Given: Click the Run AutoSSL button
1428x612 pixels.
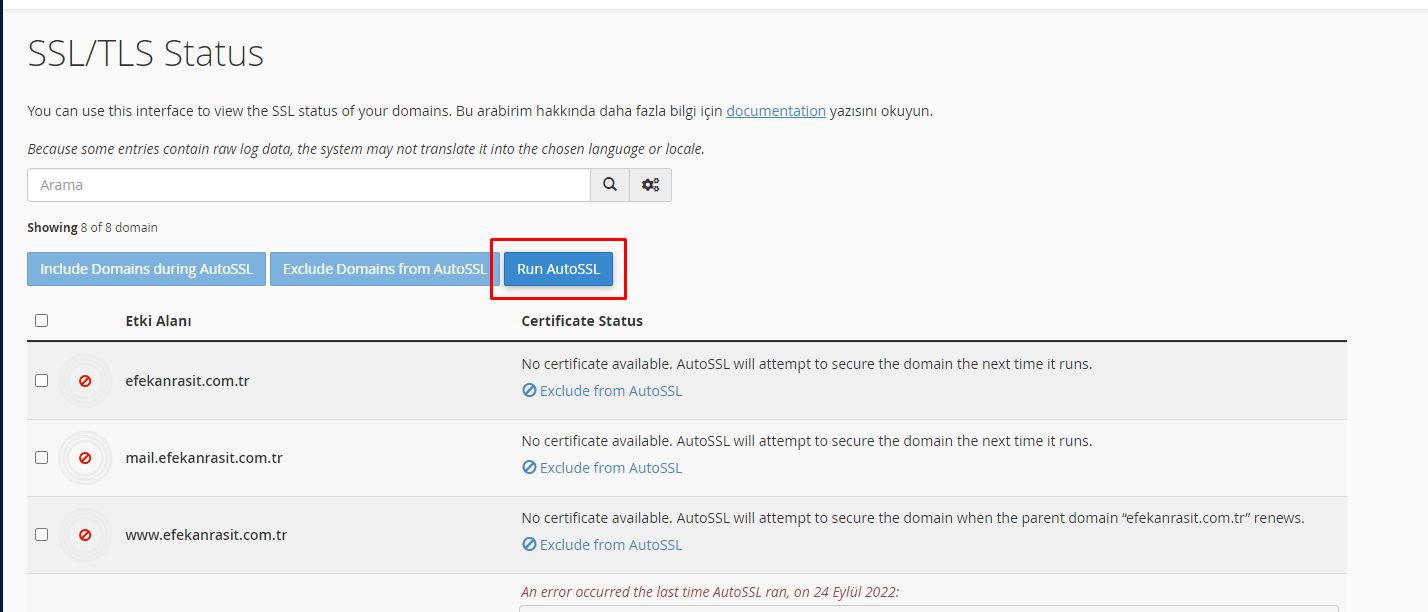Looking at the screenshot, I should 558,268.
